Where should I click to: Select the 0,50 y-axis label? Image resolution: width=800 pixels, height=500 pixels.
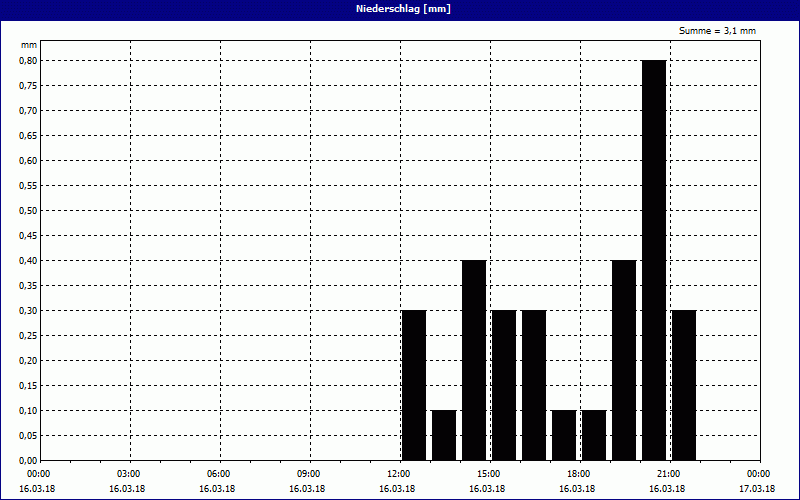28,210
